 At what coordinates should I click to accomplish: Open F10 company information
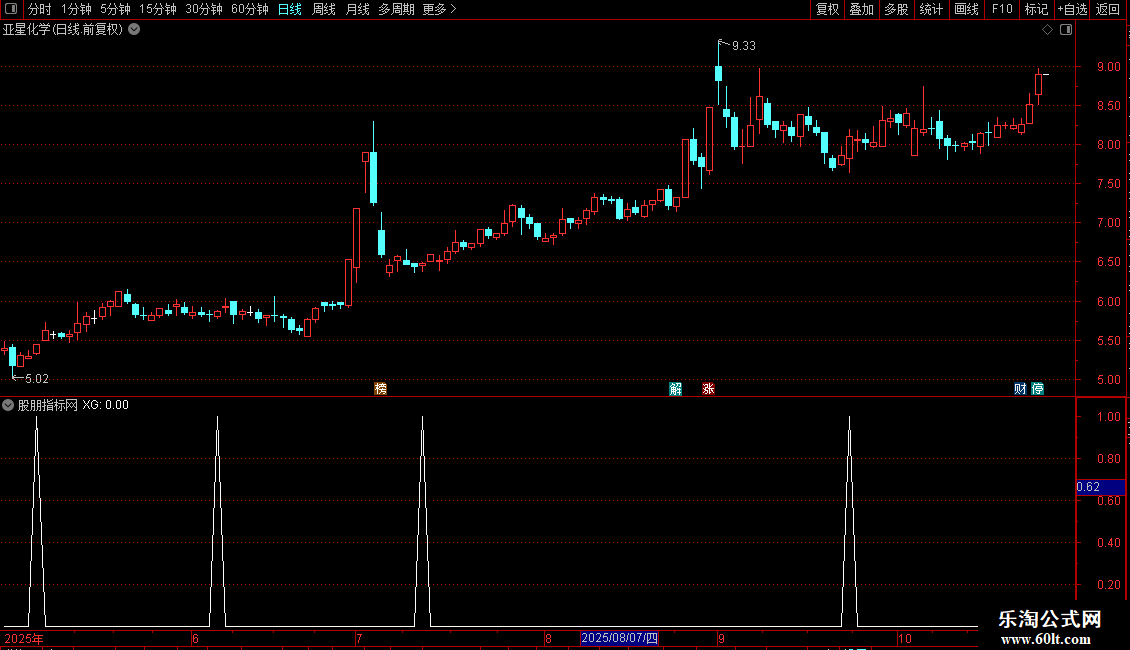point(1002,9)
